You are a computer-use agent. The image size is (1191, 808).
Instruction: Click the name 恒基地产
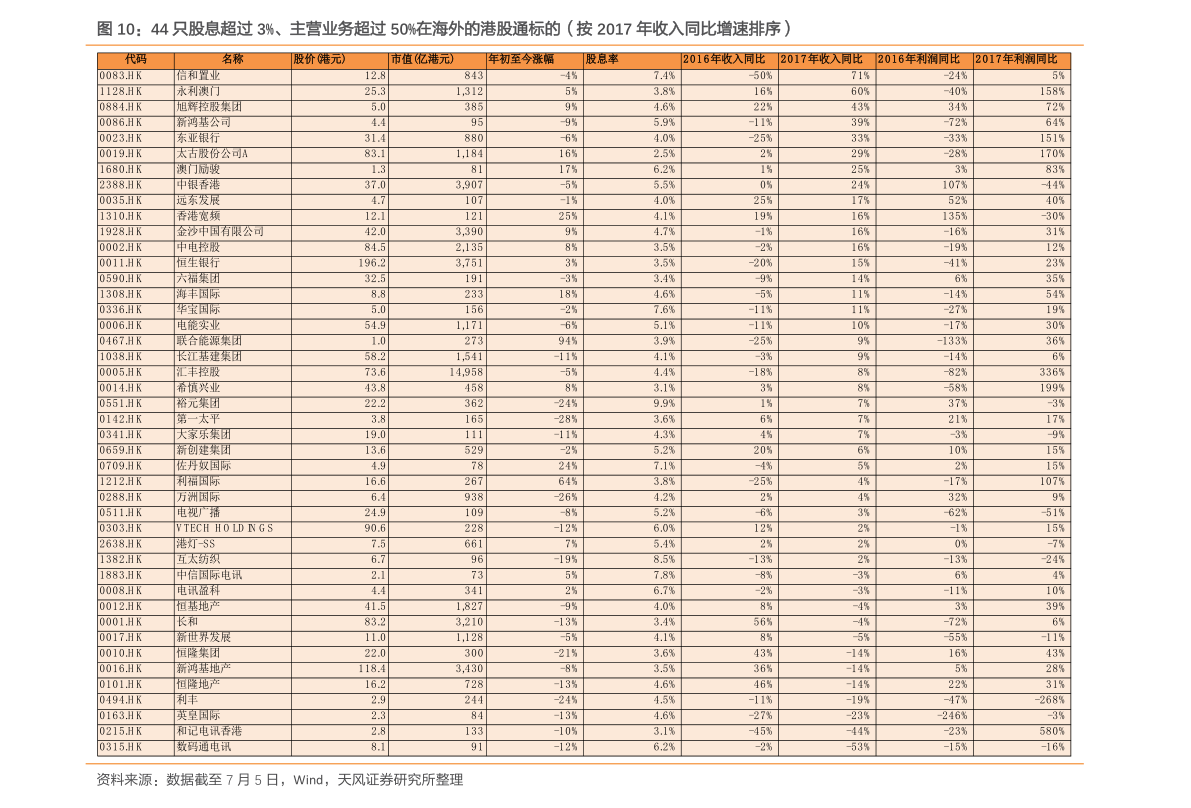point(198,606)
